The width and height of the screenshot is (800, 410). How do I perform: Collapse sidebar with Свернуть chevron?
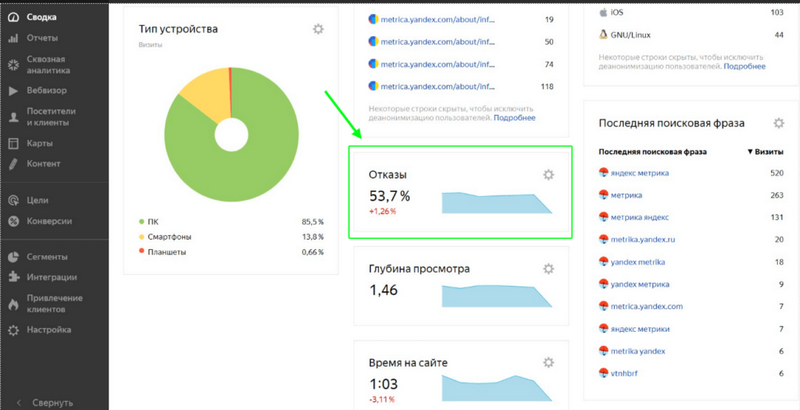pyautogui.click(x=18, y=402)
